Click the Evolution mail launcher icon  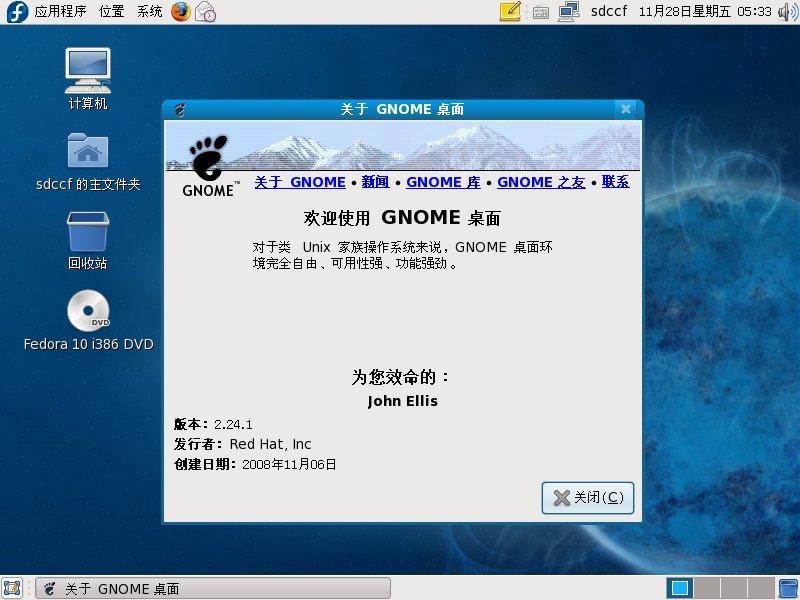tap(205, 12)
